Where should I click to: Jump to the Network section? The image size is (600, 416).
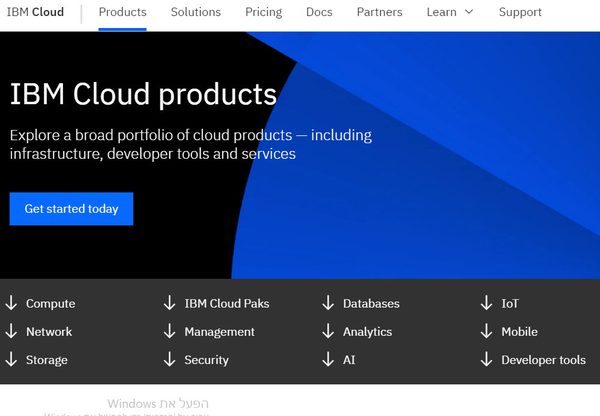[x=49, y=331]
